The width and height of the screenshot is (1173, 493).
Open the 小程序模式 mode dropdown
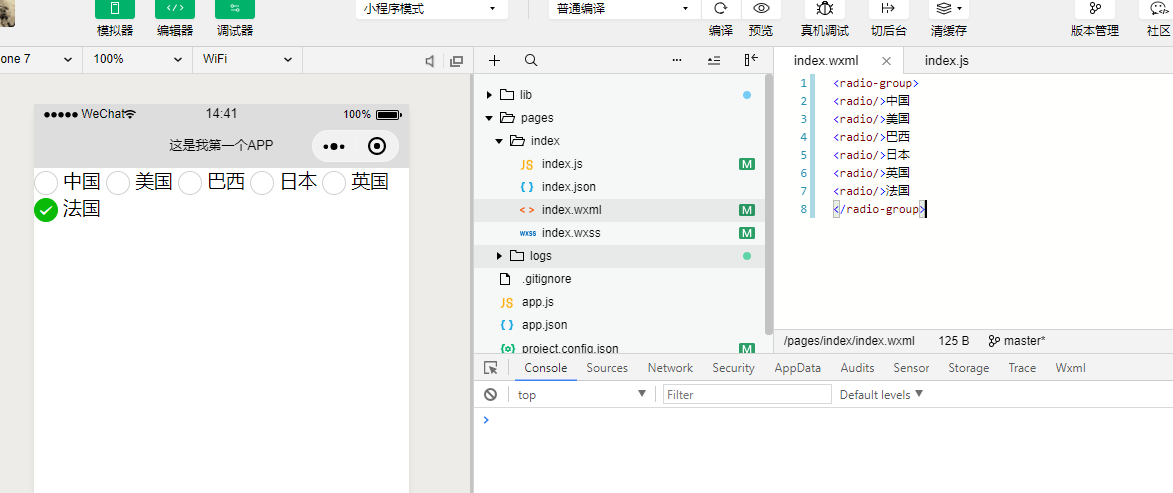pyautogui.click(x=431, y=8)
